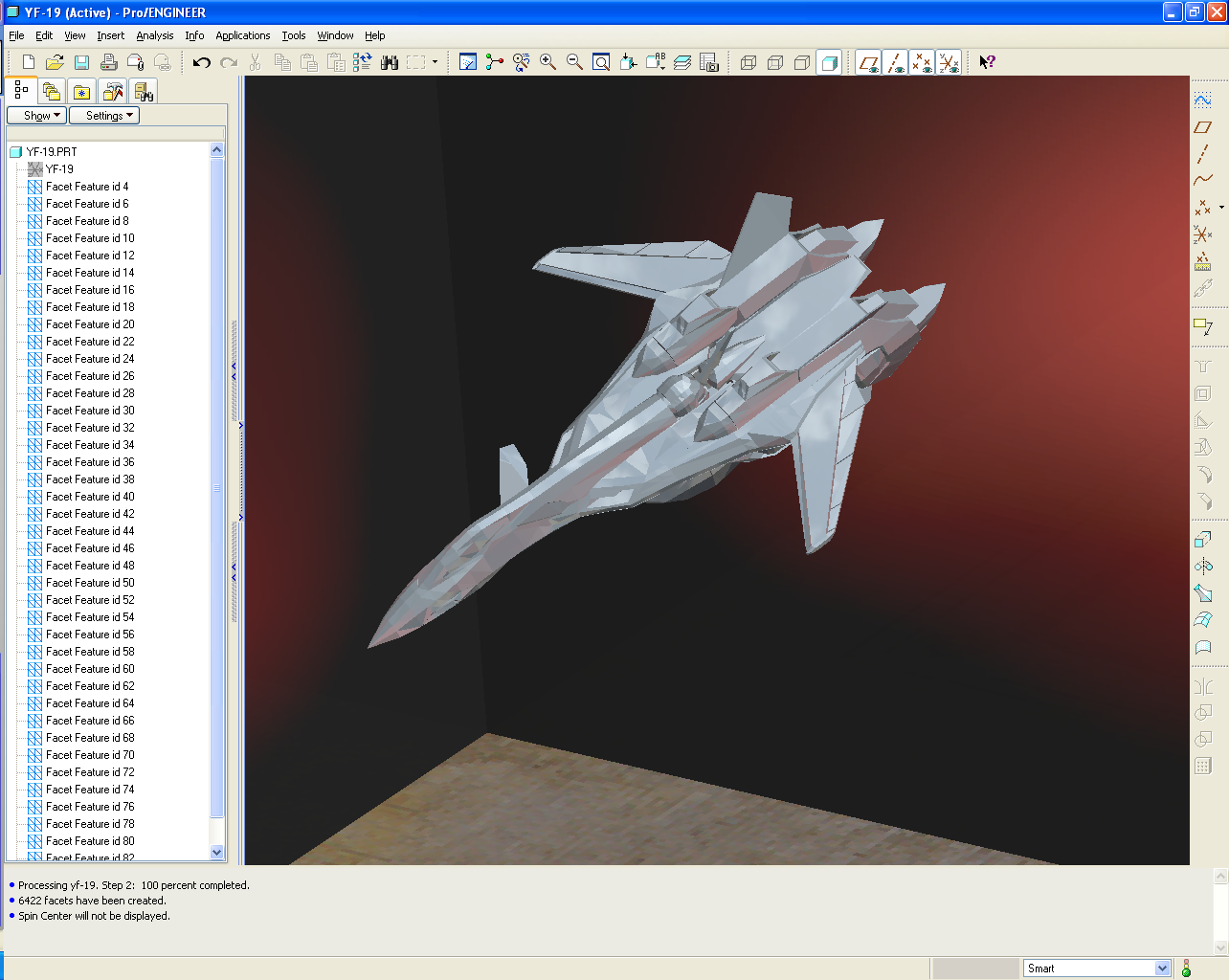
Task: Click the Variable Section Sweep tool
Action: click(1203, 593)
